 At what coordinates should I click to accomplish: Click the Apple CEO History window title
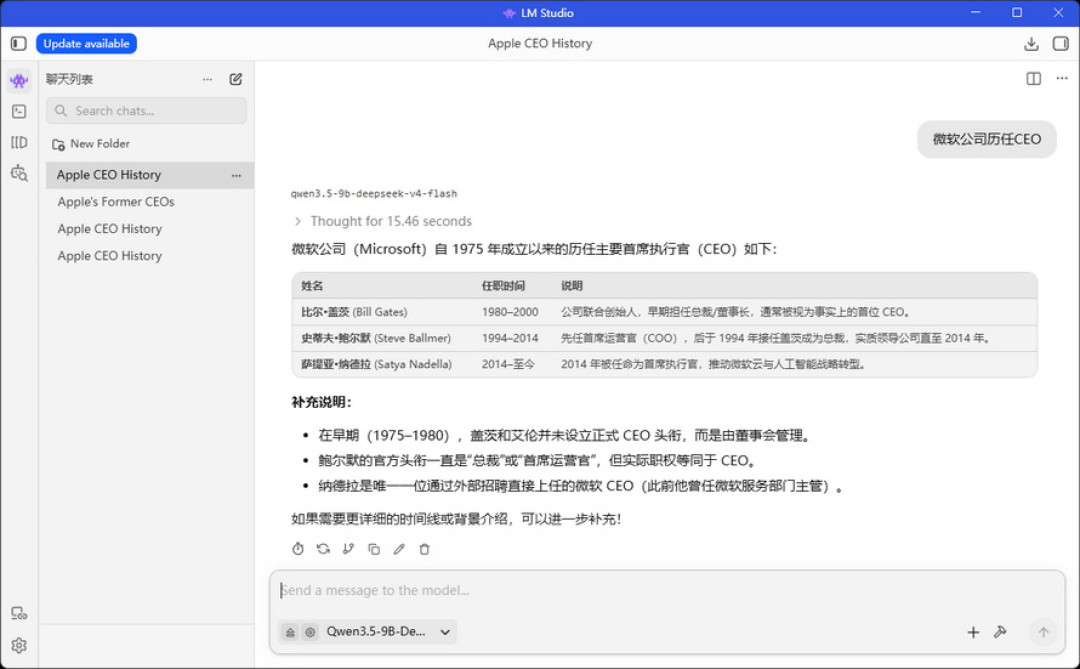pyautogui.click(x=540, y=43)
